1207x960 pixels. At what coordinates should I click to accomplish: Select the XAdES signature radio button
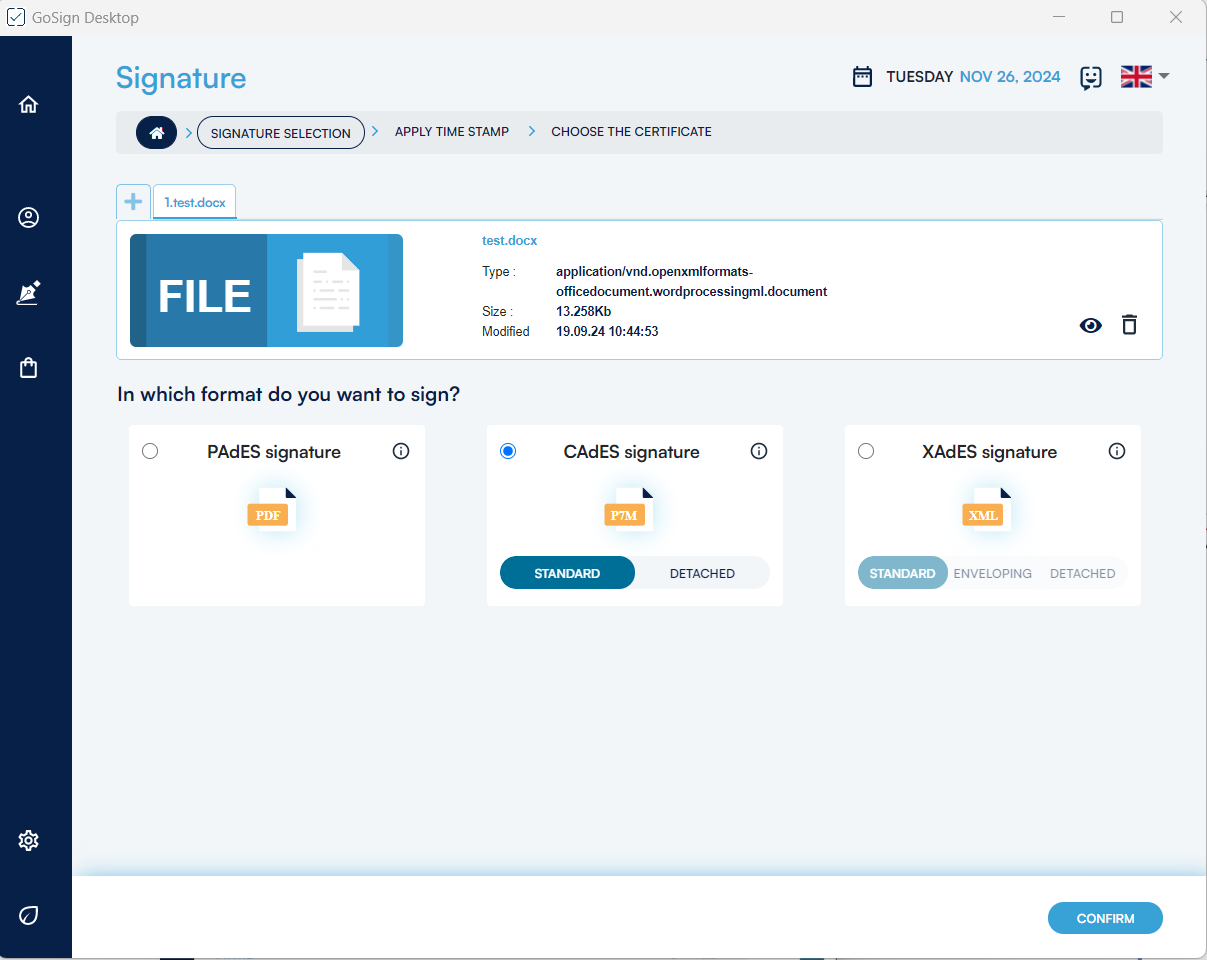tap(866, 451)
